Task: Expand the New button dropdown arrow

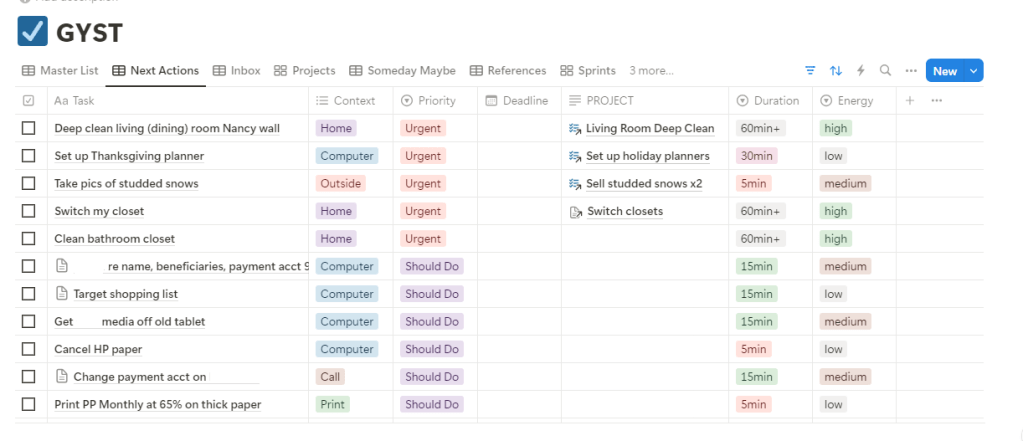Action: point(972,71)
